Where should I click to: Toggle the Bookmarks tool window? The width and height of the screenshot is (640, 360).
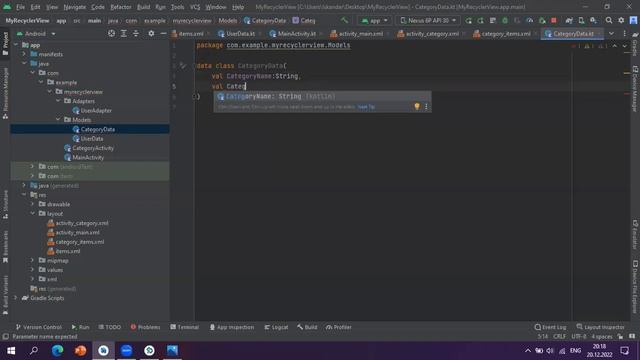coord(5,247)
